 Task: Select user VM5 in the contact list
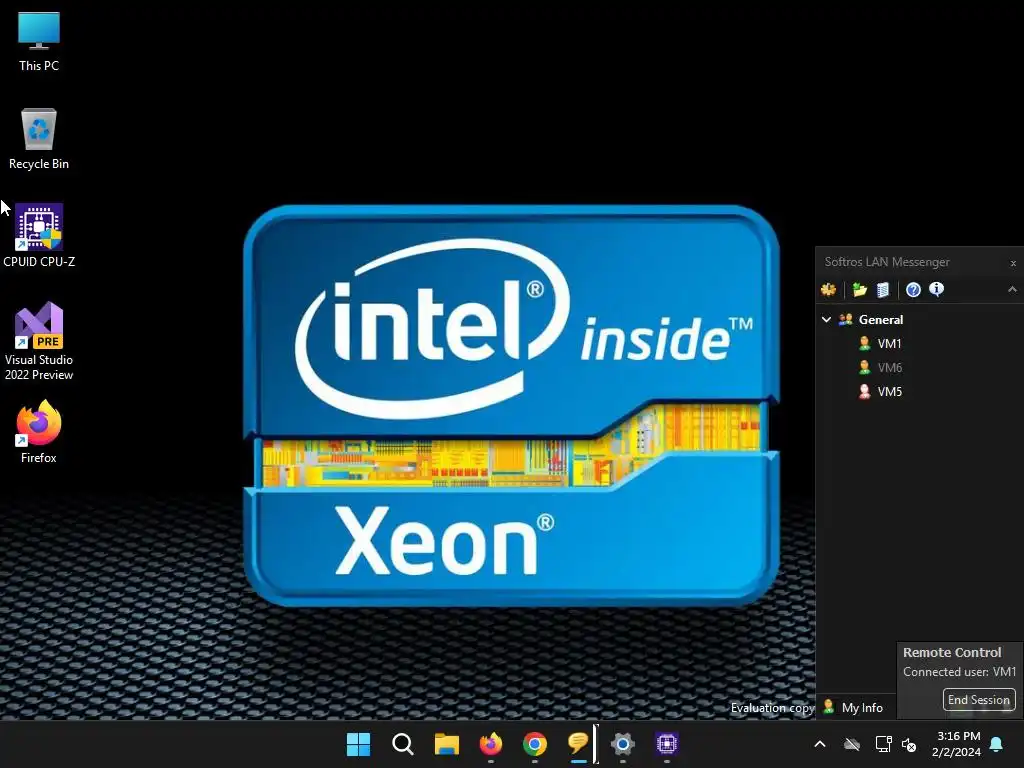[889, 392]
